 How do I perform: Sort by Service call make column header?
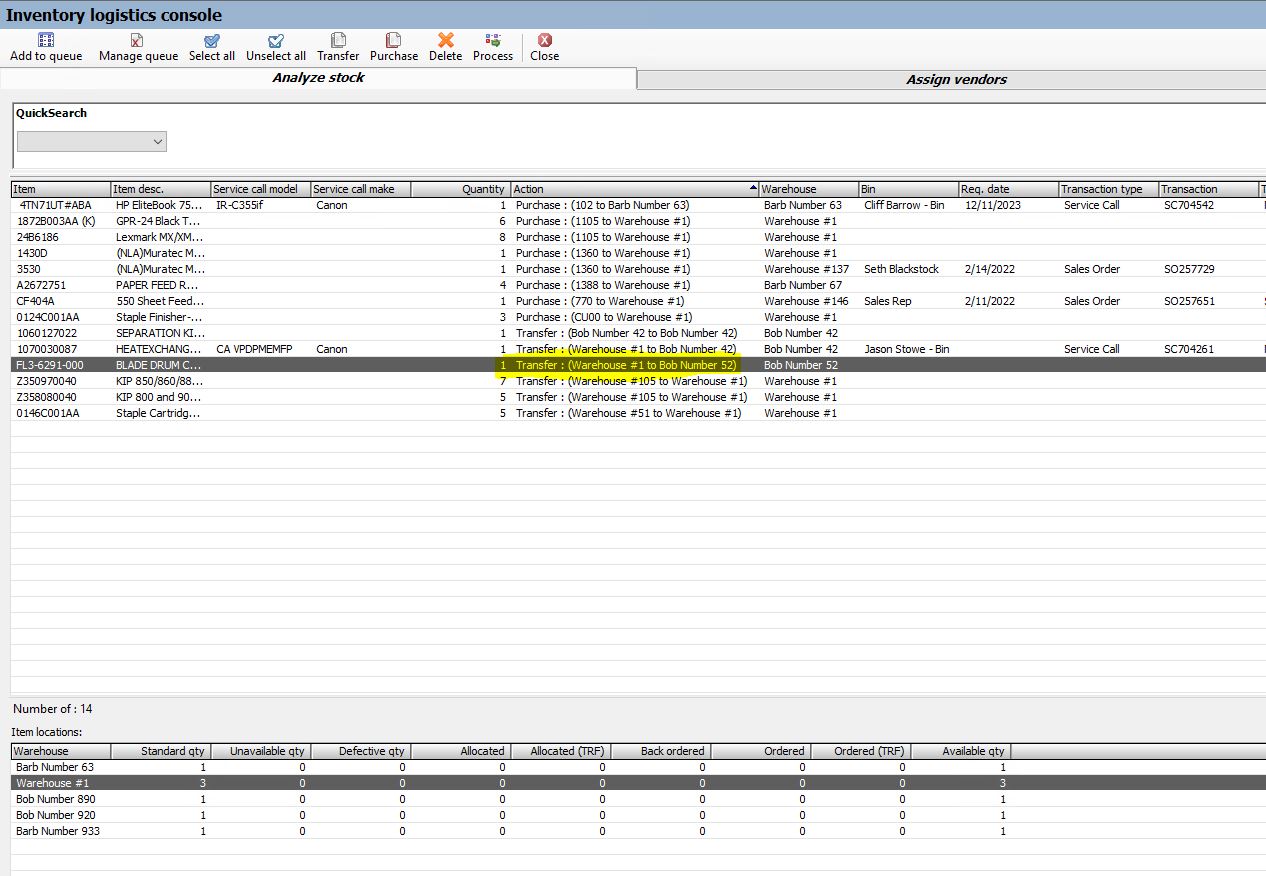[361, 189]
